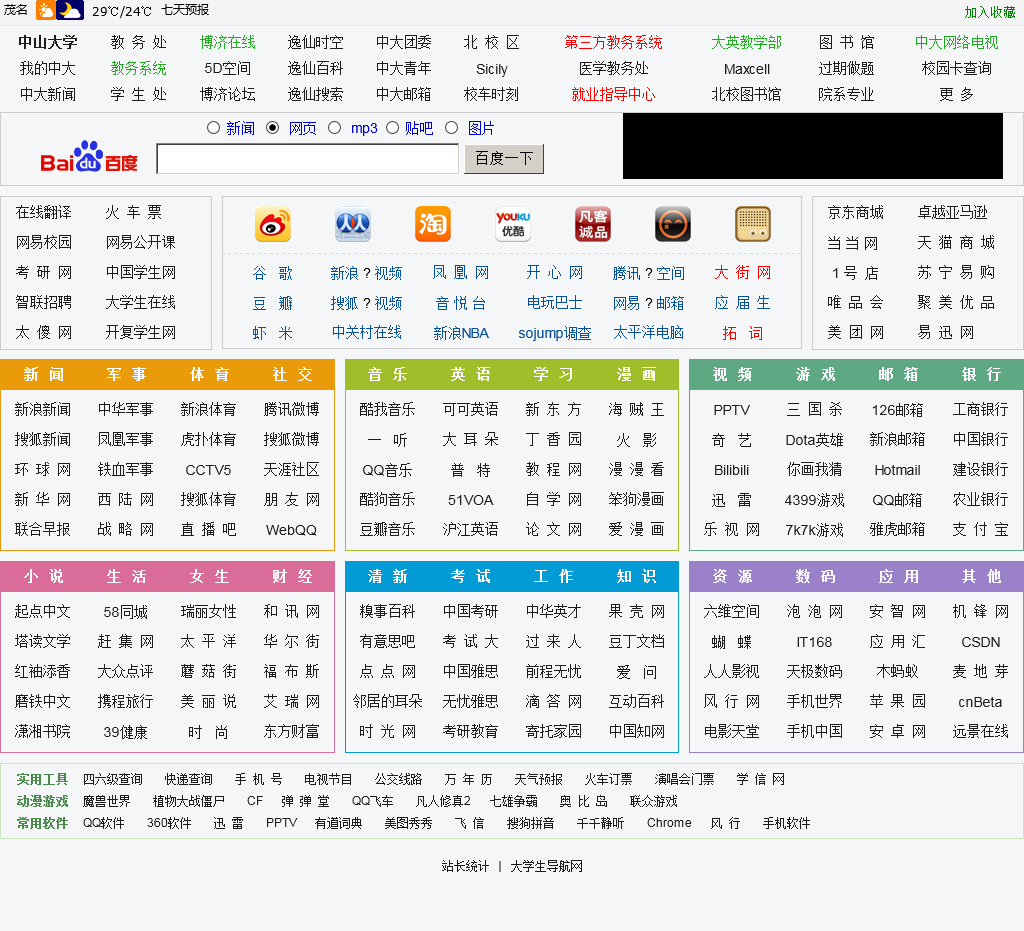
Task: Open the 视频 category header tab
Action: 732,374
